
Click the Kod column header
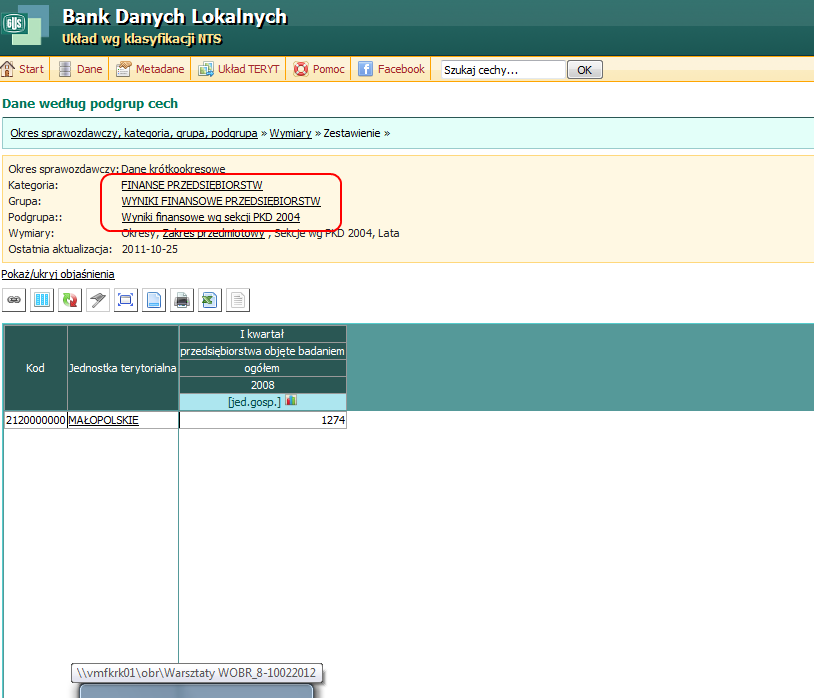[x=35, y=368]
